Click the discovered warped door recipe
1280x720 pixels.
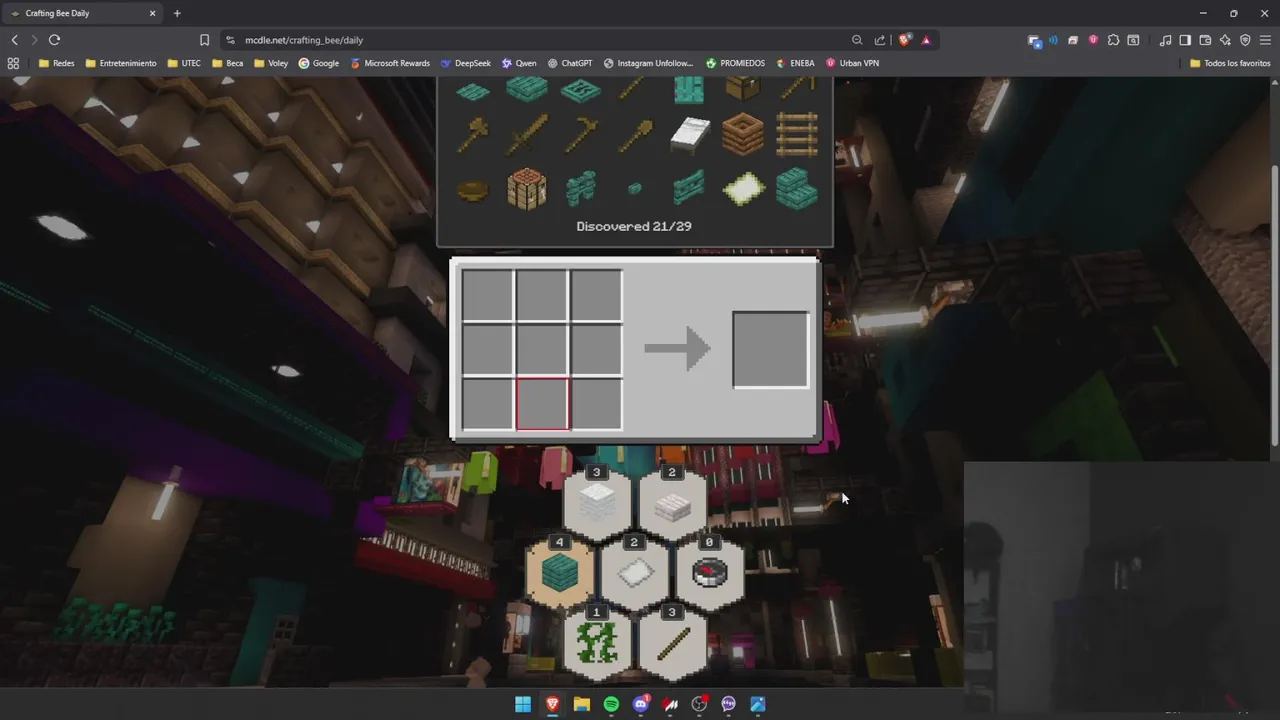click(689, 90)
